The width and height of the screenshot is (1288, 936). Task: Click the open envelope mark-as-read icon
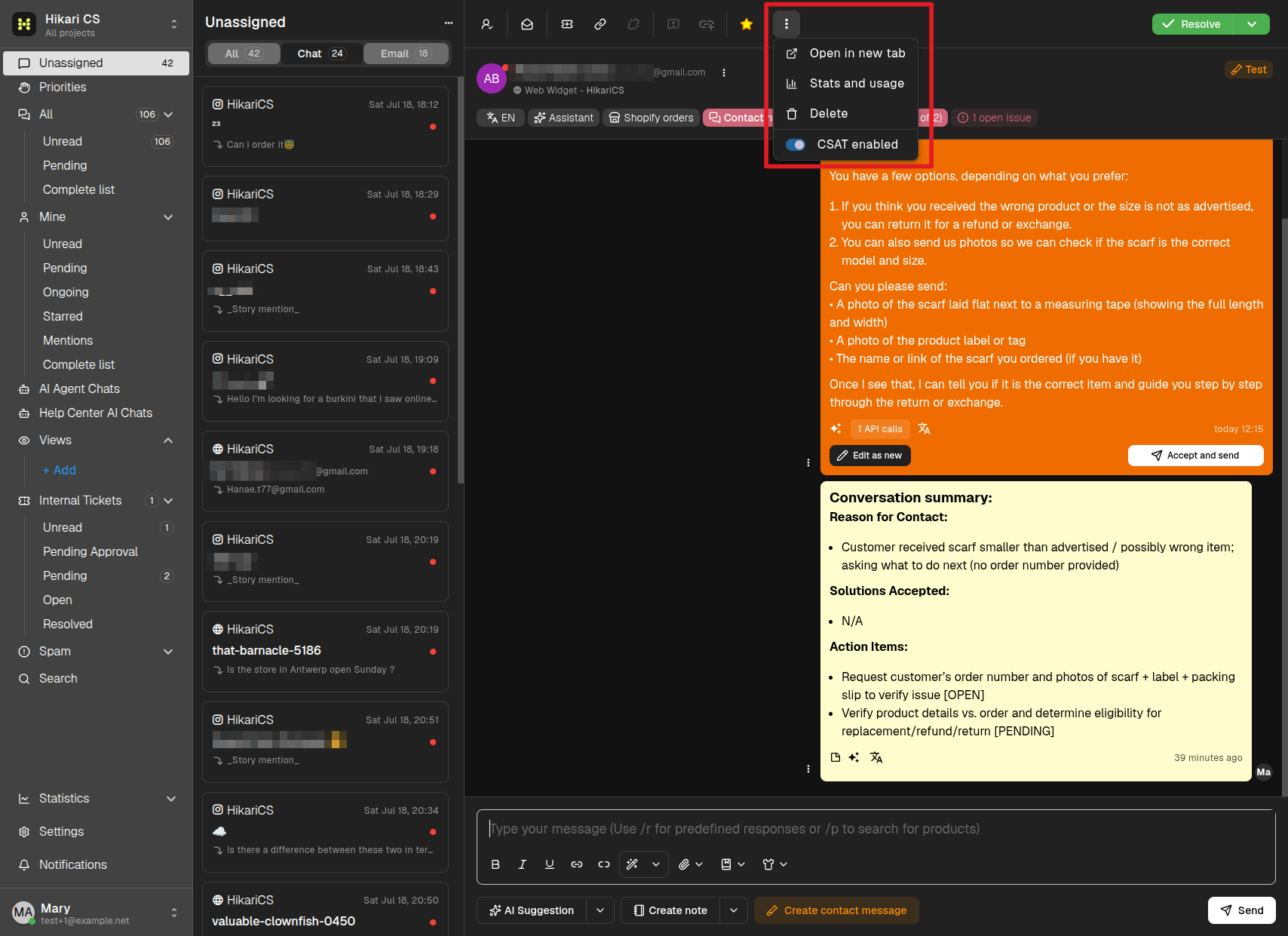click(x=527, y=24)
